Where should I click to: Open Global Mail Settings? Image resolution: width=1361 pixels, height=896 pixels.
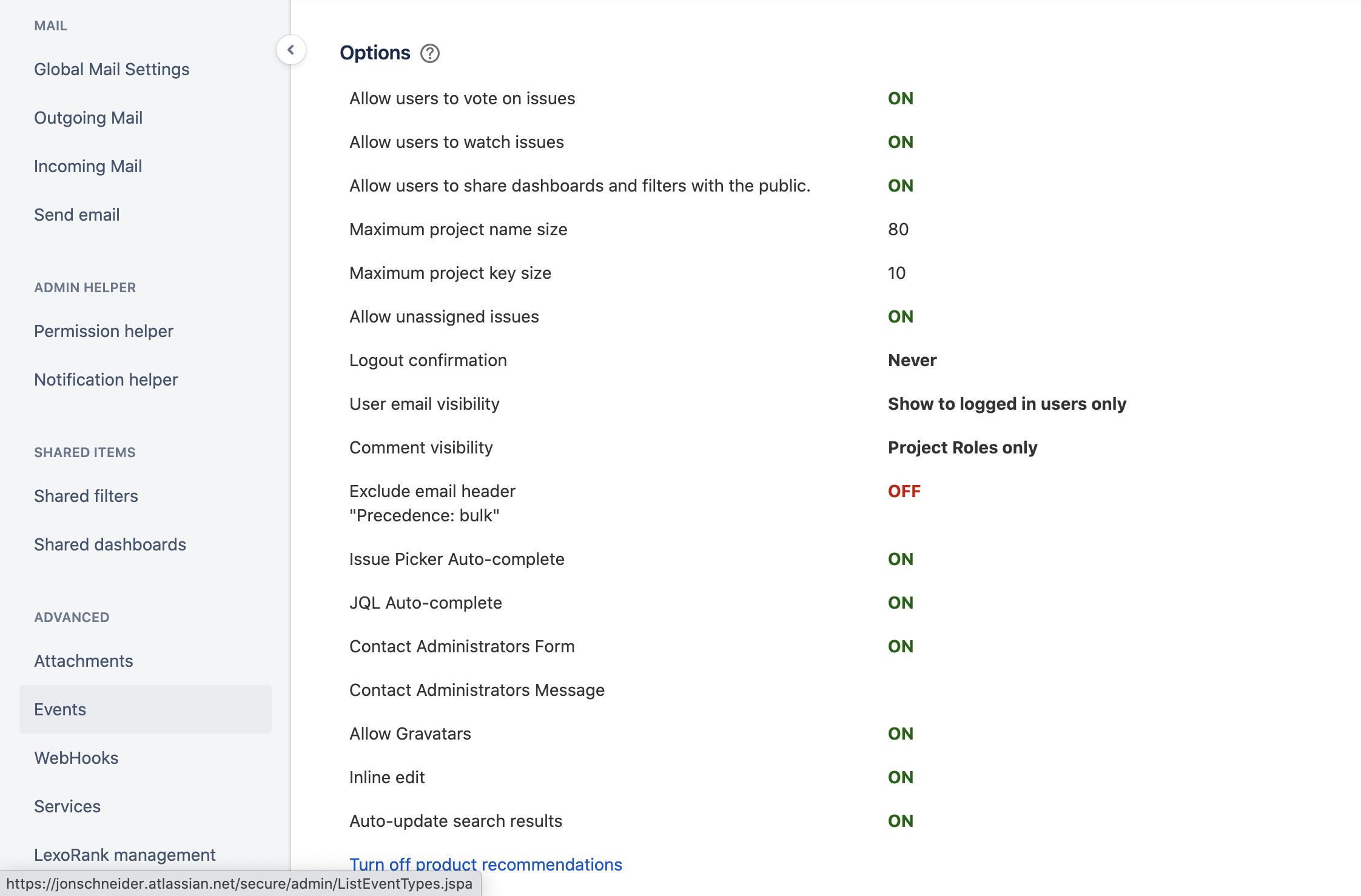click(x=112, y=69)
